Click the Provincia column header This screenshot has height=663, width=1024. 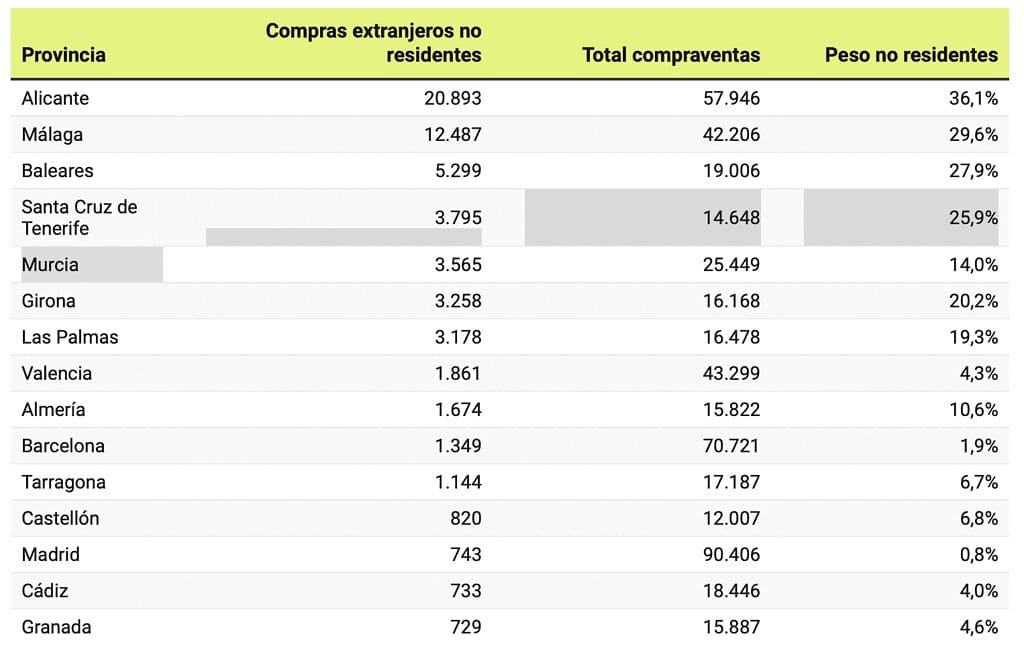tap(63, 55)
